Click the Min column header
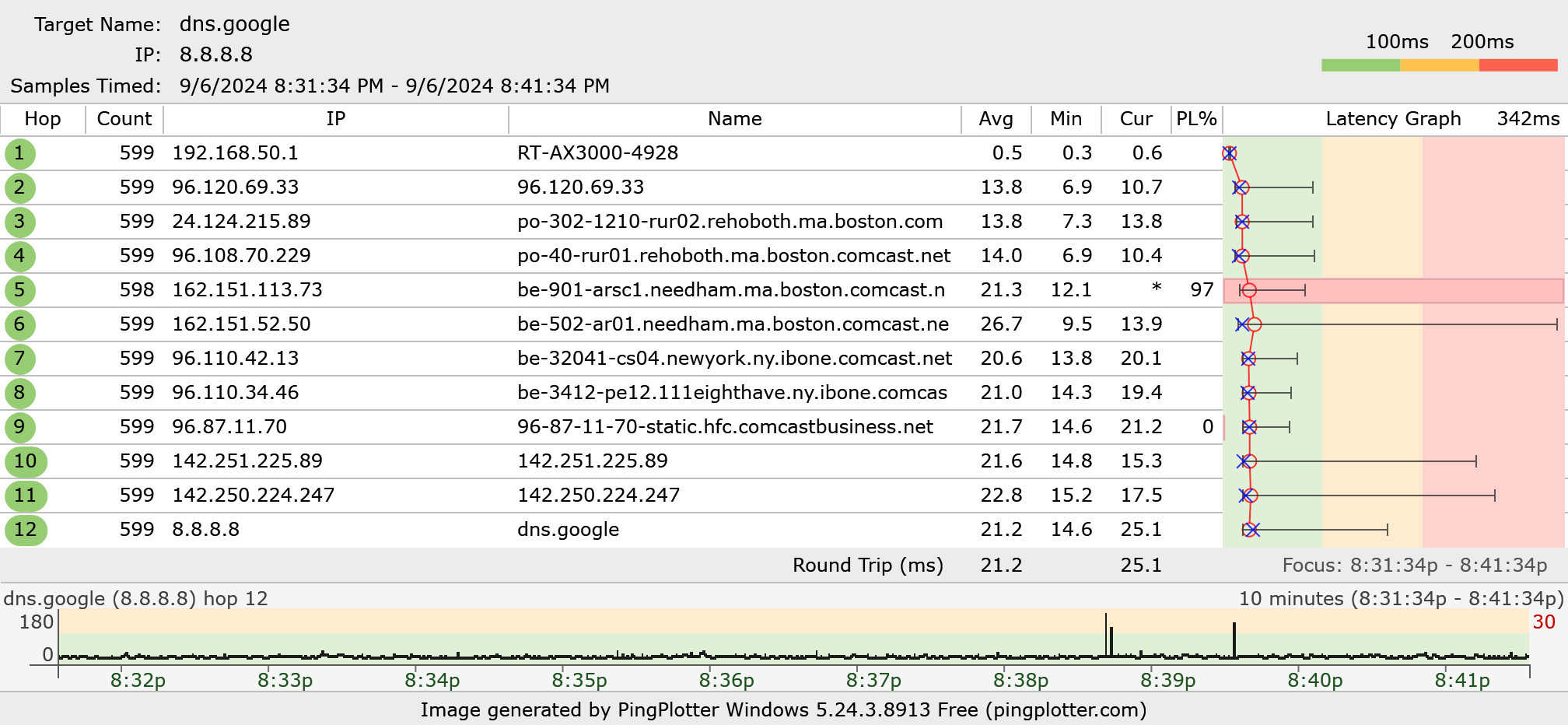This screenshot has width=1568, height=725. [1066, 119]
